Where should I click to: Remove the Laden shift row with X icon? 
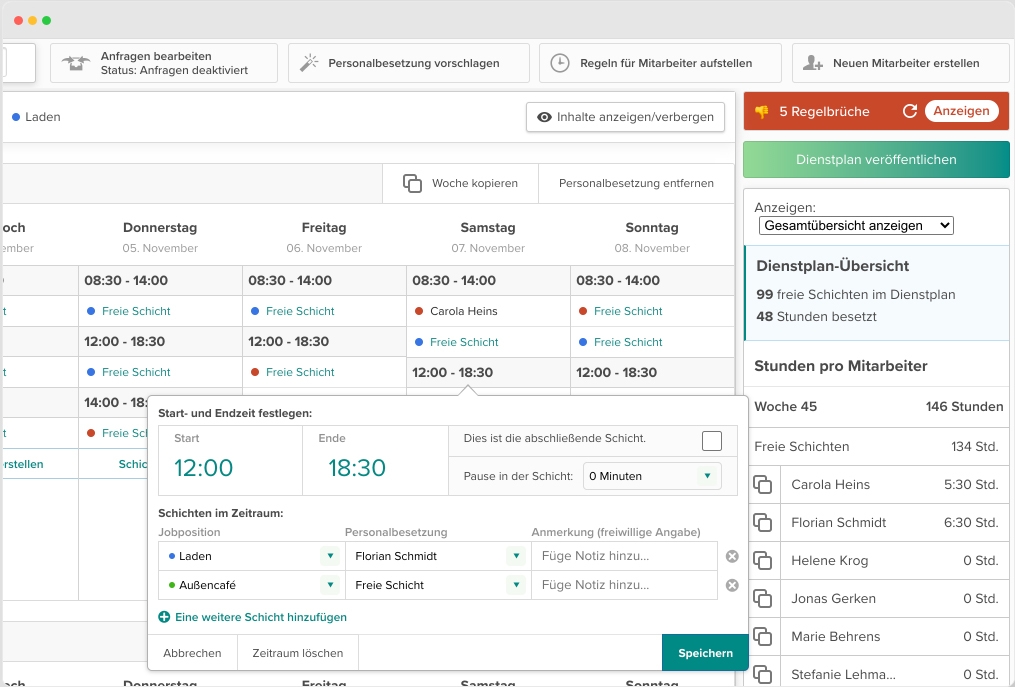732,556
